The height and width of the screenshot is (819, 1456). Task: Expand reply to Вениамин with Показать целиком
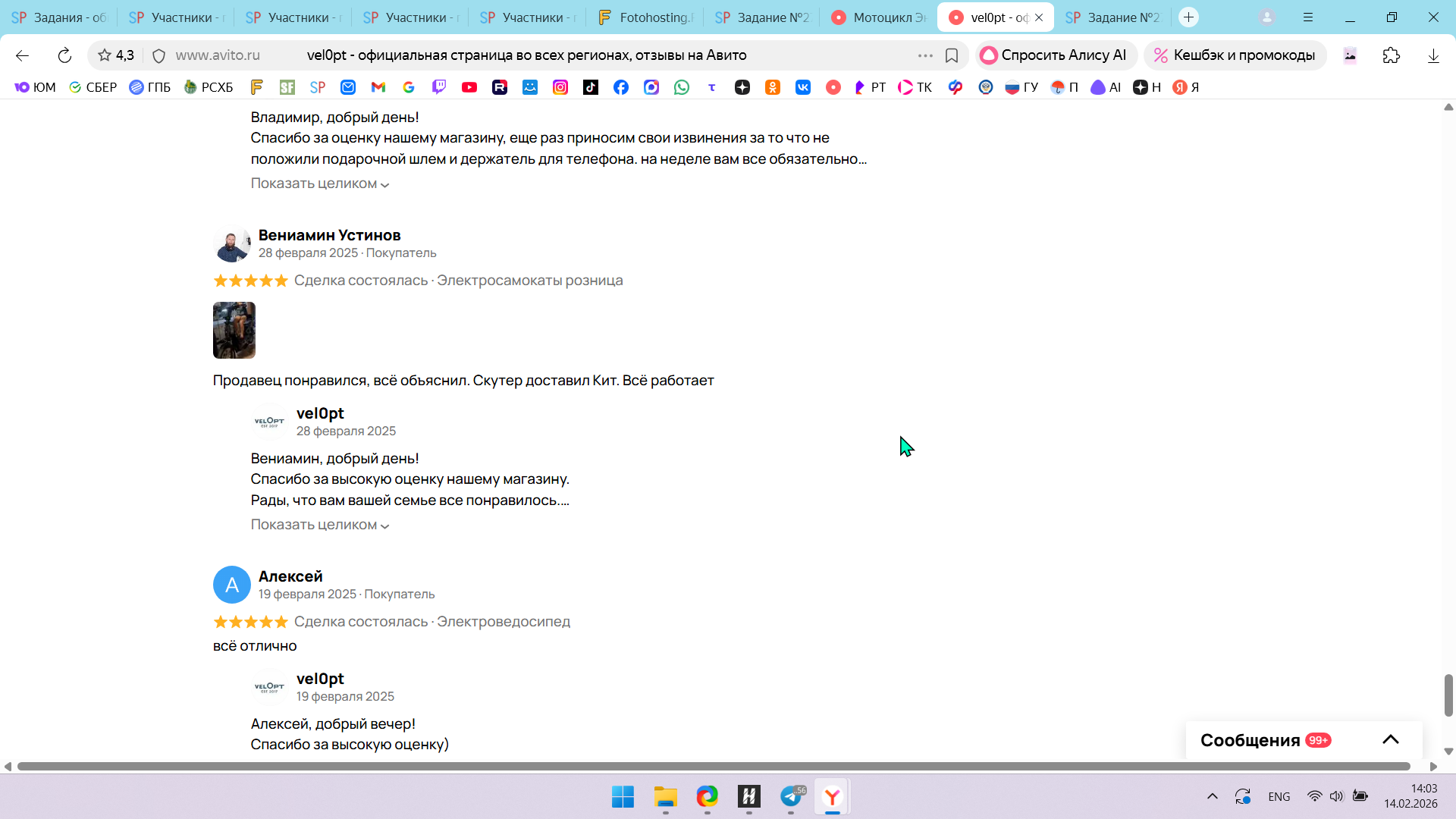(319, 525)
